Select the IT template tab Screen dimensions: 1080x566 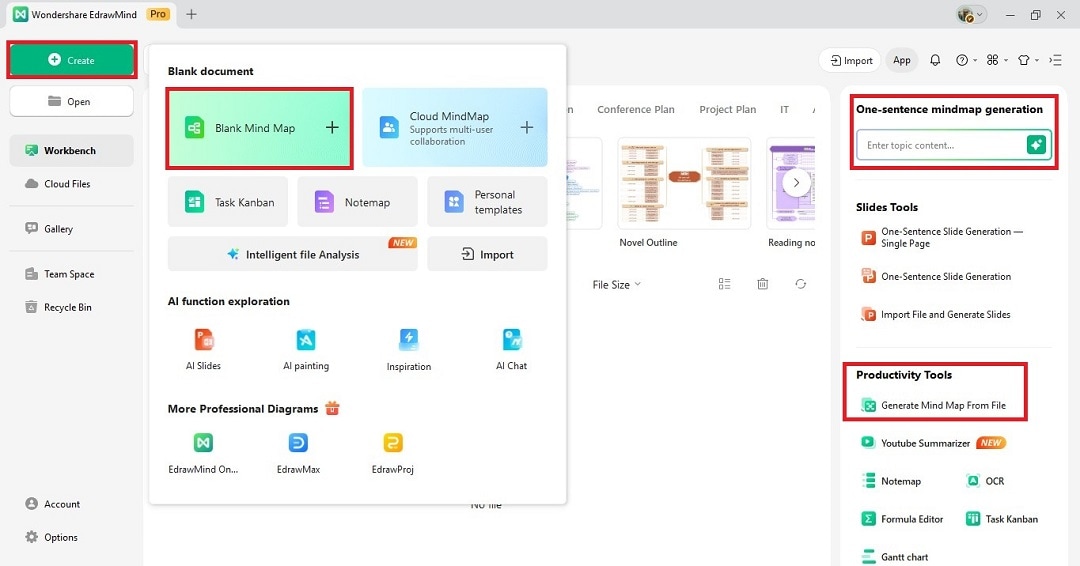(x=784, y=109)
